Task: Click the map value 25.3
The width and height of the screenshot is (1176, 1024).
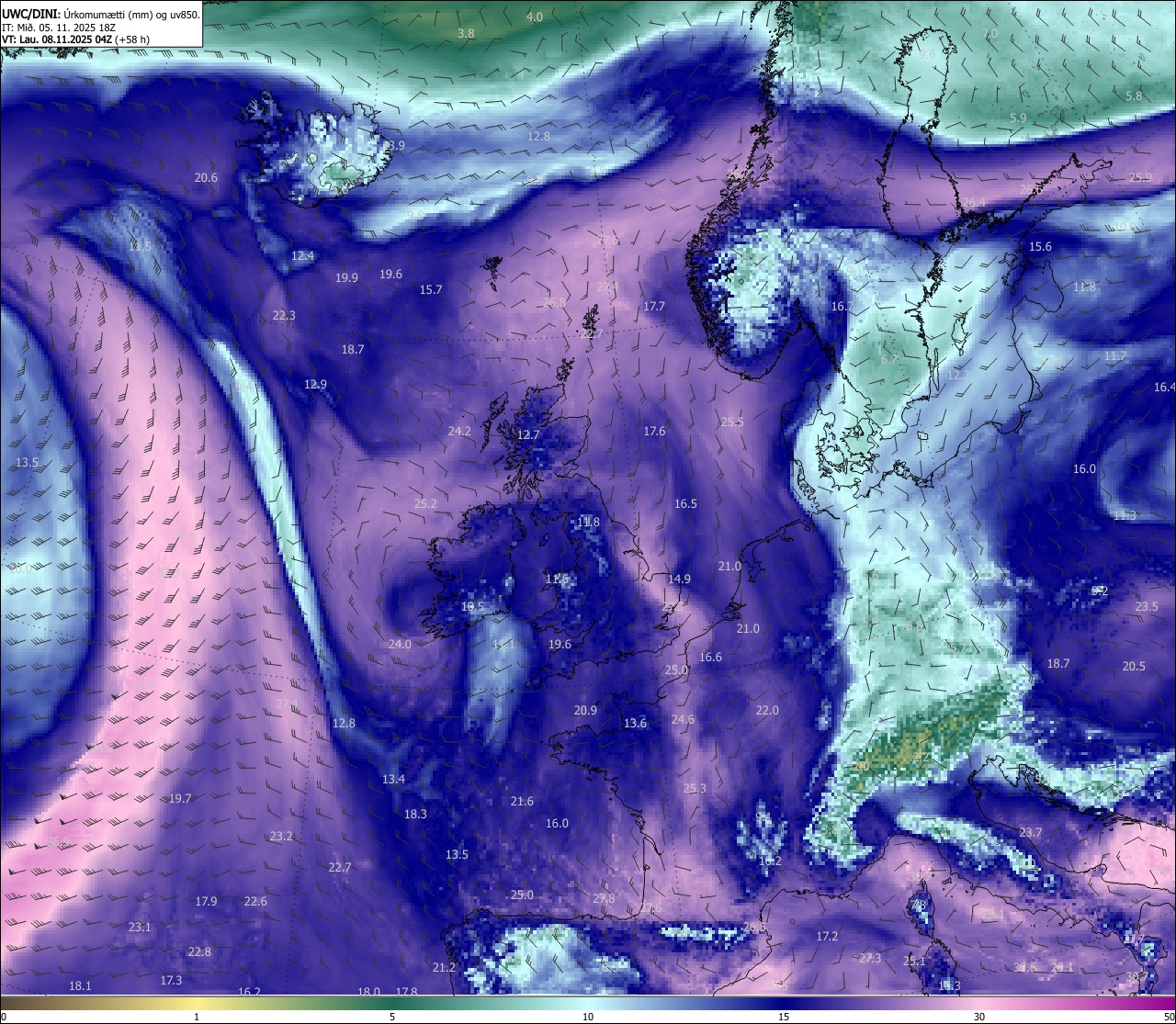Action: pos(695,789)
